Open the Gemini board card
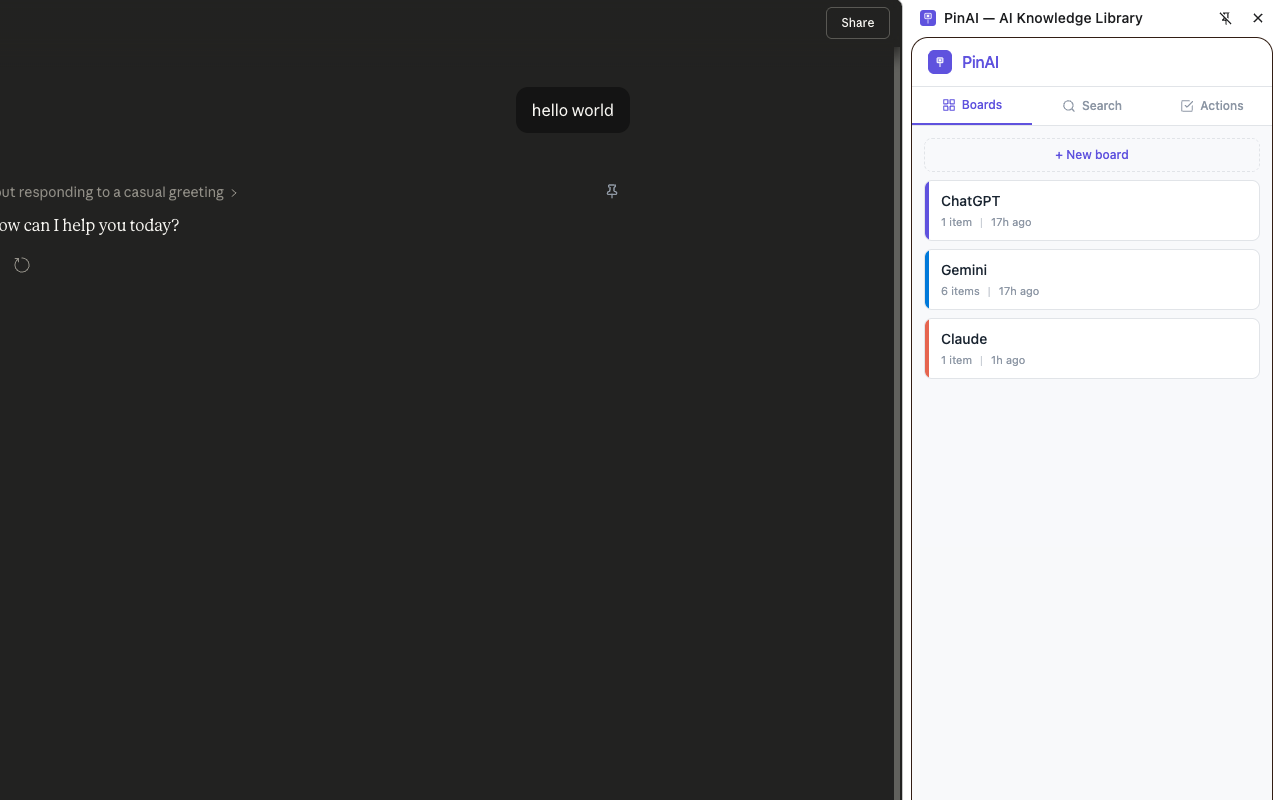This screenshot has width=1280, height=800. pyautogui.click(x=1091, y=279)
